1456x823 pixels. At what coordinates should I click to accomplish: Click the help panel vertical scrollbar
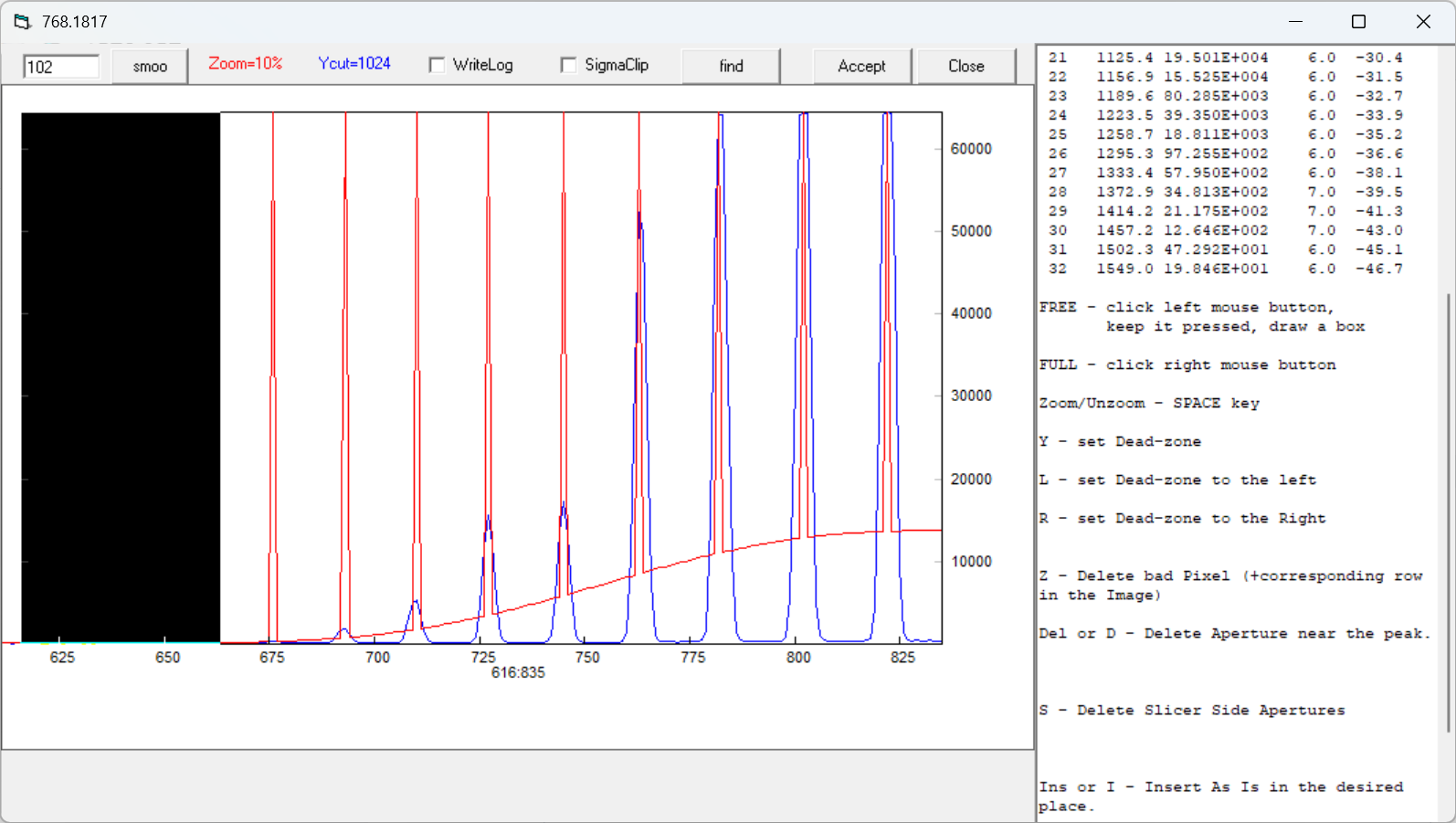pos(1448,512)
